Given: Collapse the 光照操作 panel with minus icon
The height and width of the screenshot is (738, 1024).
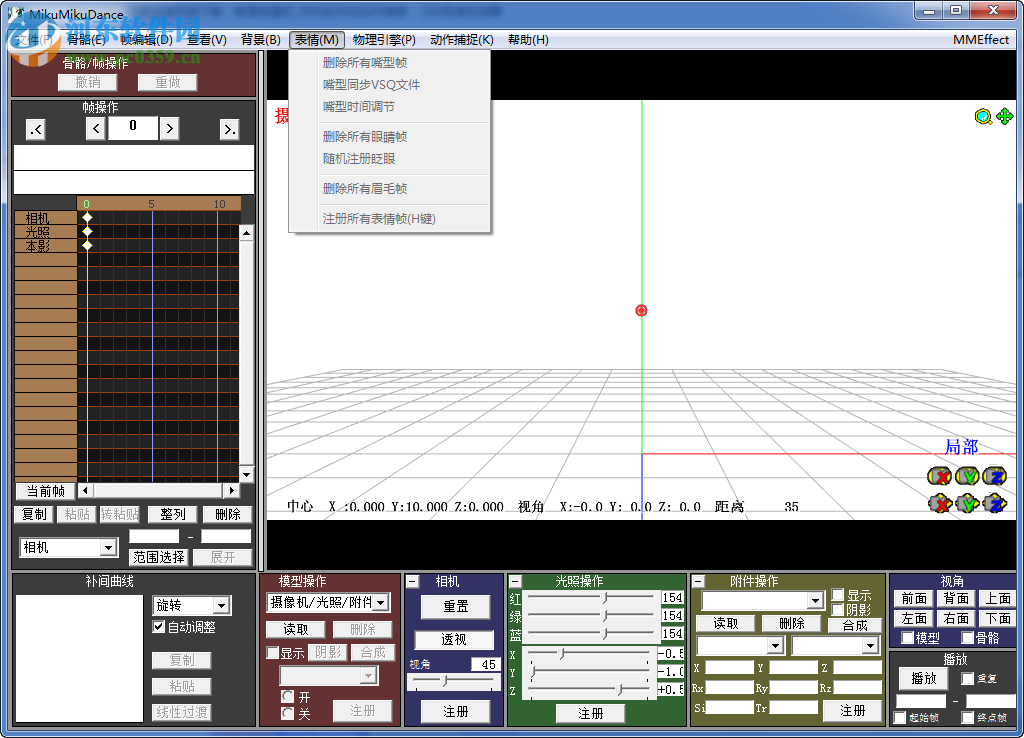Looking at the screenshot, I should click(x=515, y=581).
